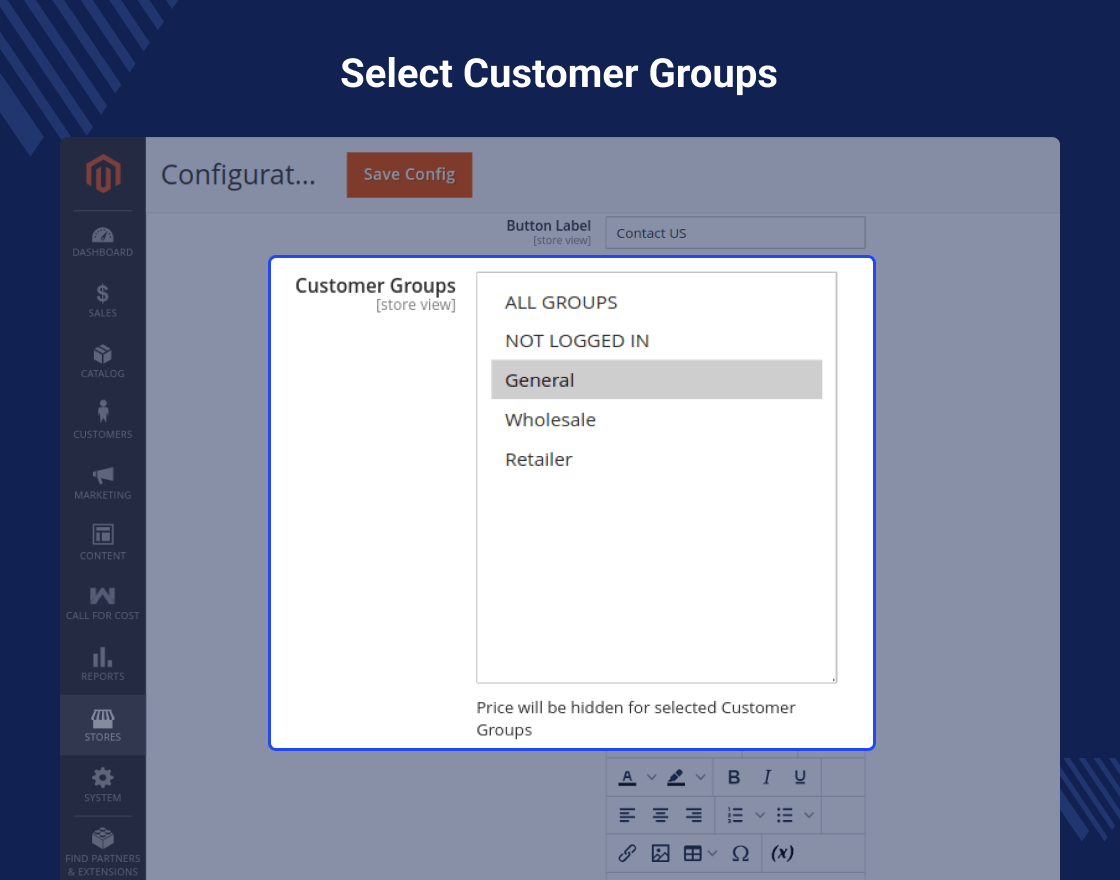Toggle italic formatting in editor
This screenshot has width=1120, height=880.
click(767, 777)
